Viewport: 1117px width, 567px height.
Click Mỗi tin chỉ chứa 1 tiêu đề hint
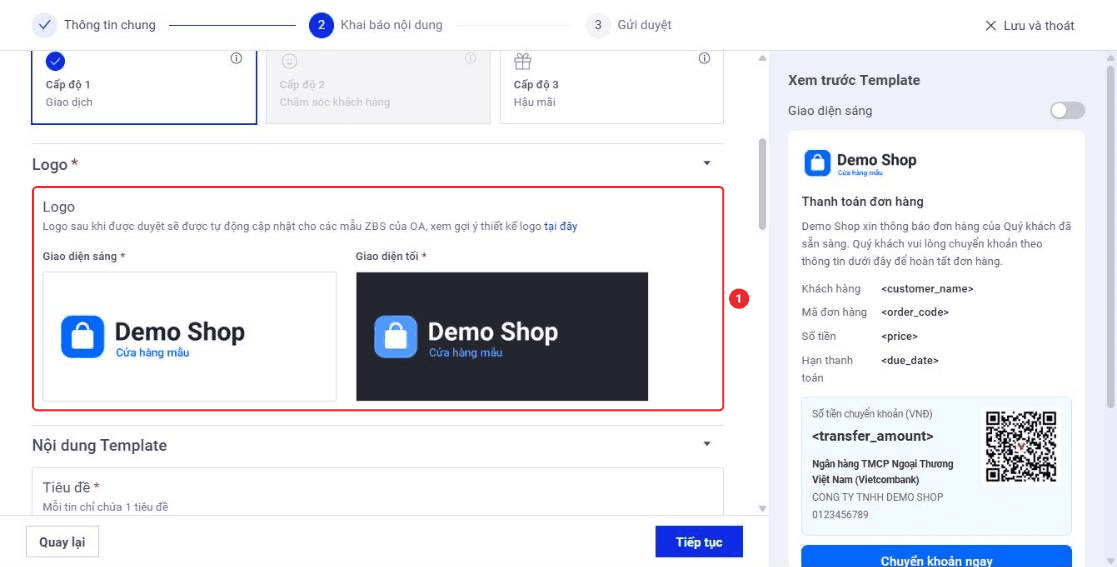(105, 507)
